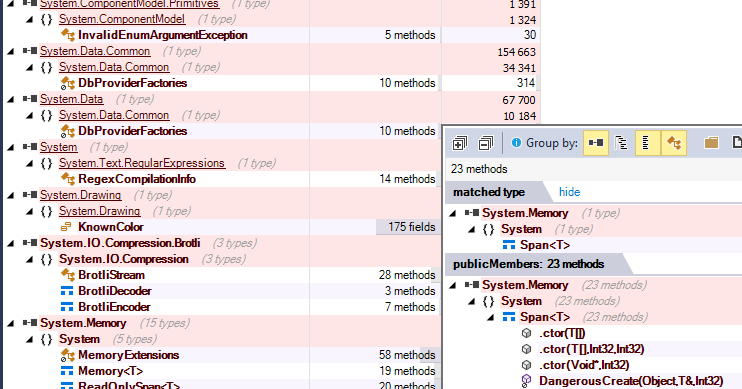Click the Collapse All icon in the popup toolbar

(486, 143)
